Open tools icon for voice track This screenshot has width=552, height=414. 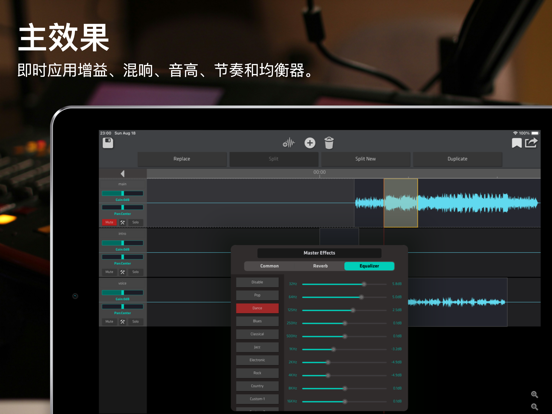click(x=123, y=322)
